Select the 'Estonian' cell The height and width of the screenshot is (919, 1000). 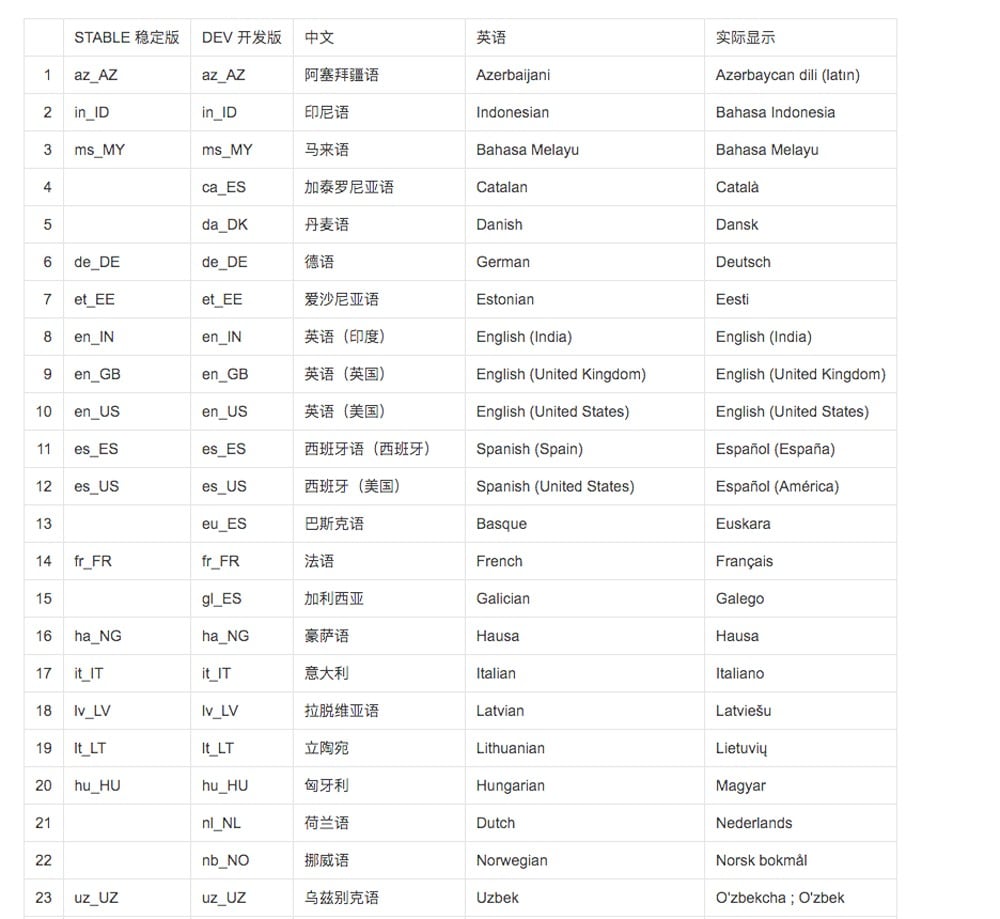(x=585, y=299)
